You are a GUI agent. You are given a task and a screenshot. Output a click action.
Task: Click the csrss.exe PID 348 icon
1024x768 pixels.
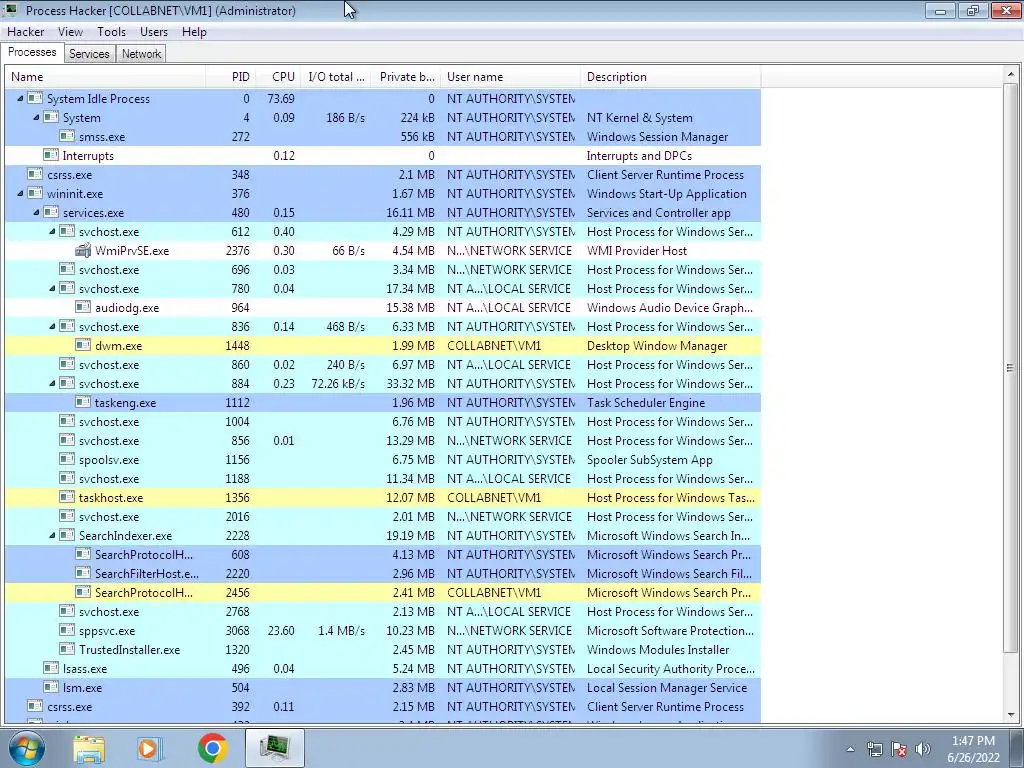point(35,174)
